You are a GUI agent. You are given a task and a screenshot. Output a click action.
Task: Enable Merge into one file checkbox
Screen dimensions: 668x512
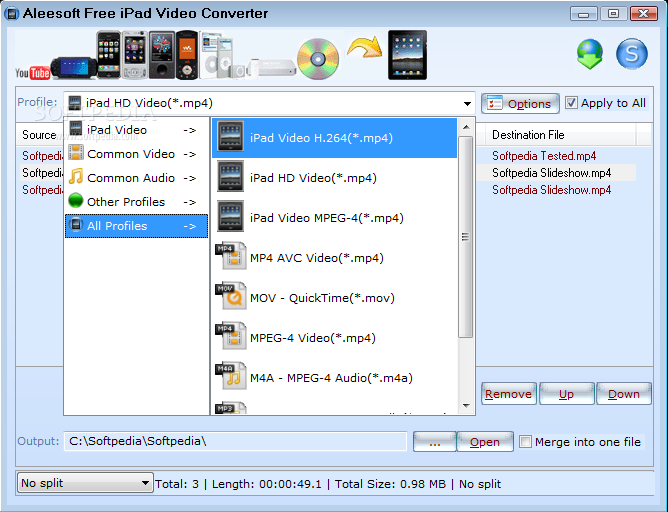point(525,441)
